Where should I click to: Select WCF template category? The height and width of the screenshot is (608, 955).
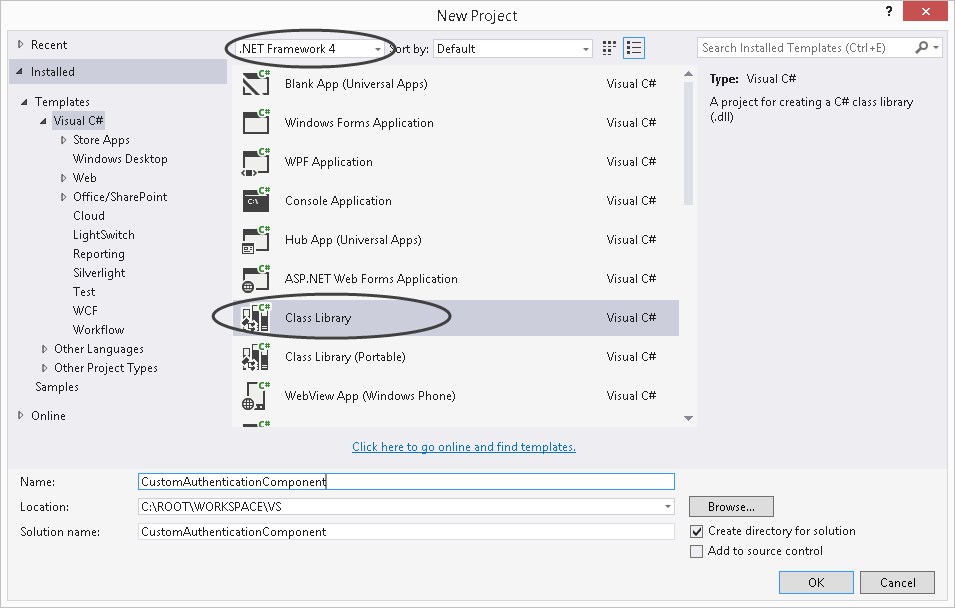point(85,311)
